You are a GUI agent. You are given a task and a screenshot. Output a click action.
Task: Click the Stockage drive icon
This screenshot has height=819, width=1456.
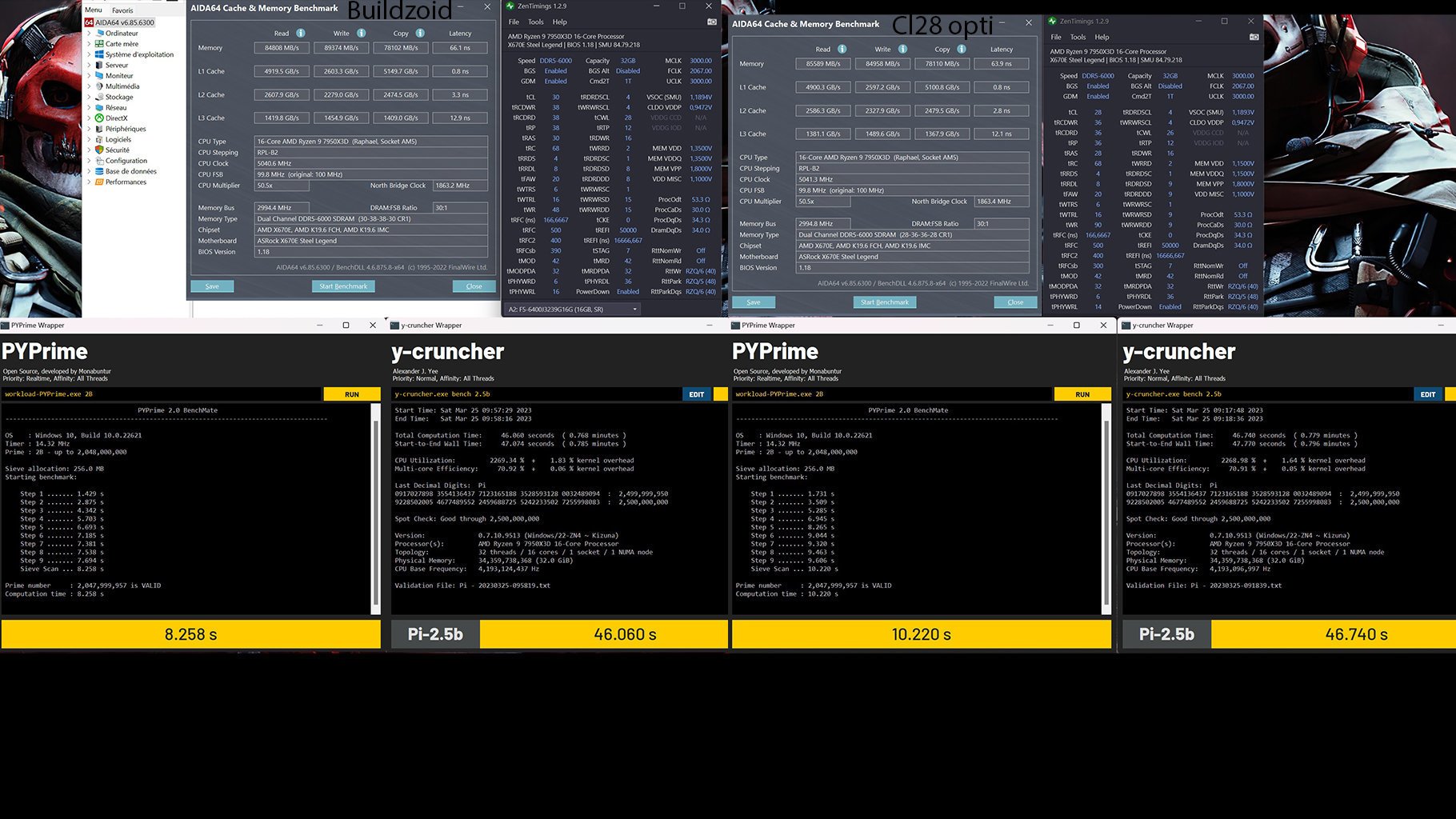tap(99, 97)
